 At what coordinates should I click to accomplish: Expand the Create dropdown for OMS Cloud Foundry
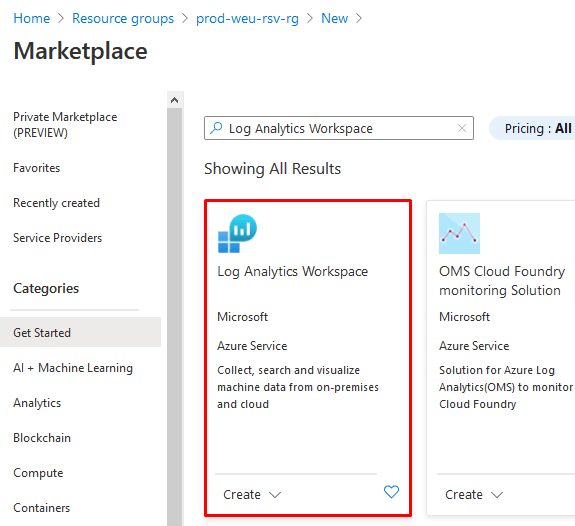point(474,494)
